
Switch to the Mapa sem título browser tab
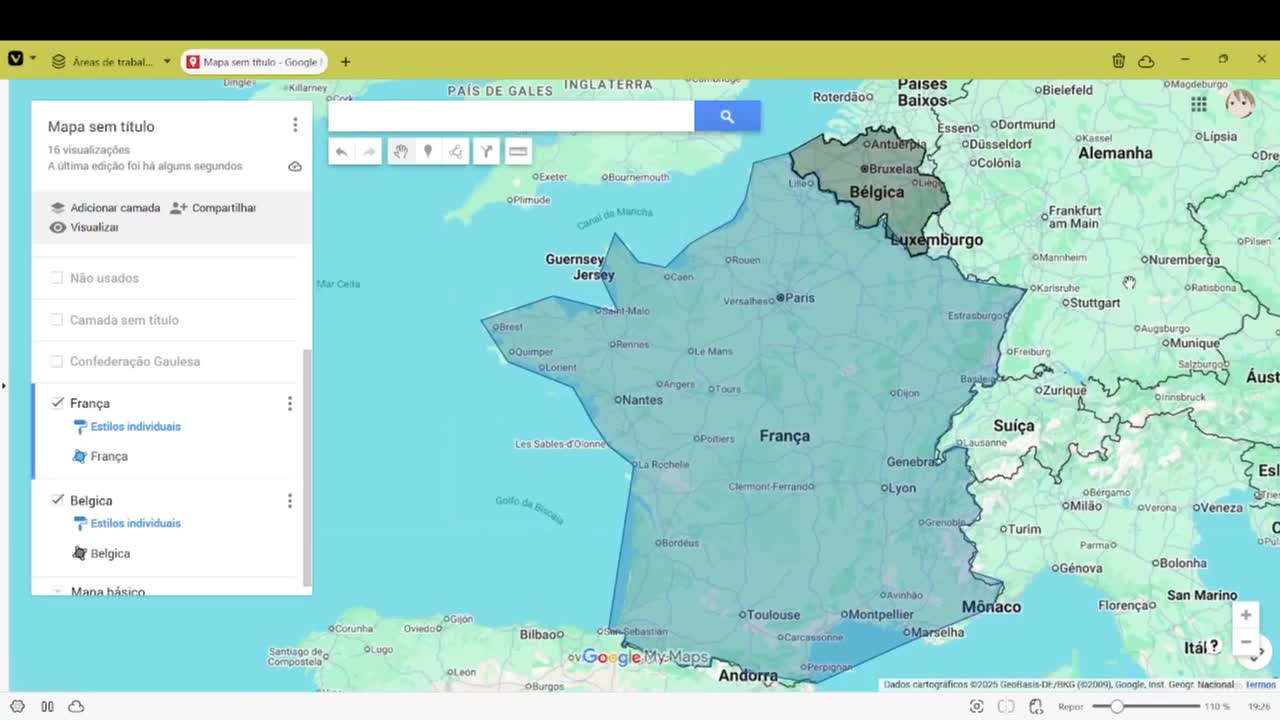tap(253, 61)
